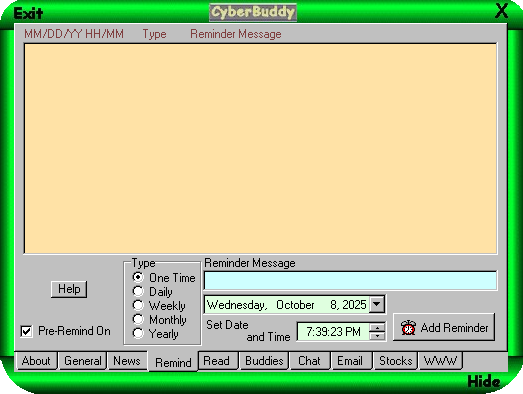523x394 pixels.
Task: Switch to the About tab
Action: (x=36, y=361)
